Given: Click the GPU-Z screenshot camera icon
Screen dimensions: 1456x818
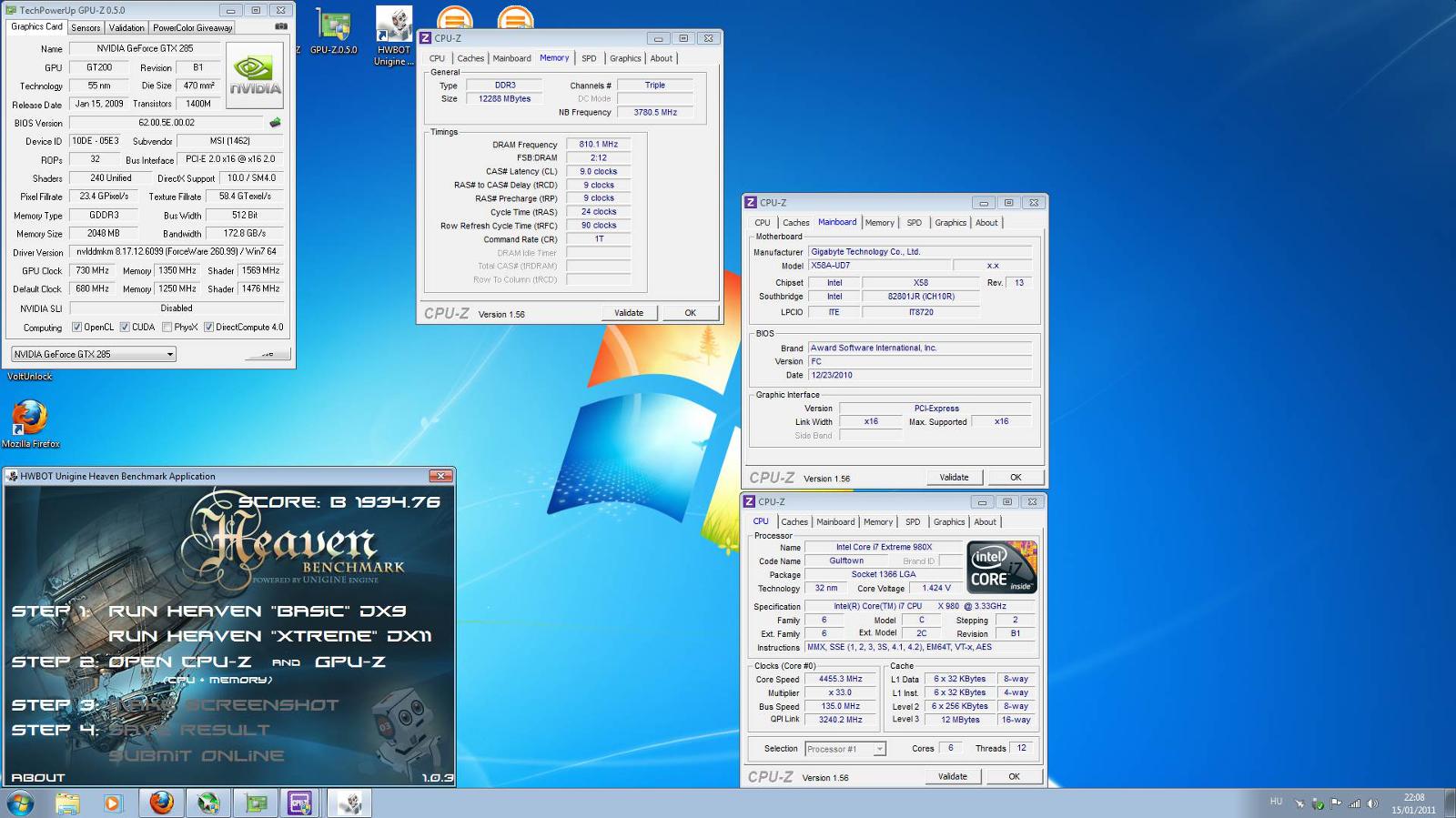Looking at the screenshot, I should tap(281, 26).
